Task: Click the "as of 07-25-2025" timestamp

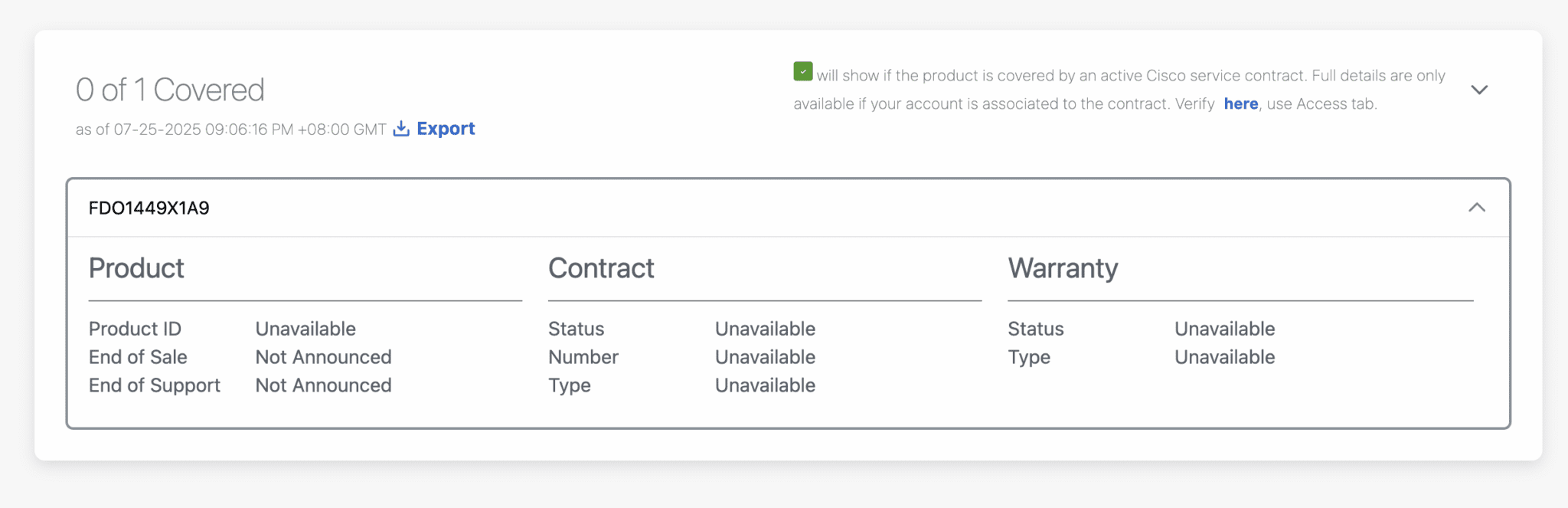Action: tap(230, 129)
